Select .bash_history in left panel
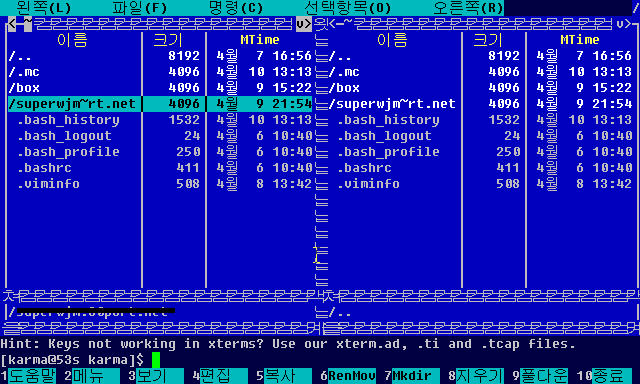Image resolution: width=640 pixels, height=384 pixels. pos(160,120)
